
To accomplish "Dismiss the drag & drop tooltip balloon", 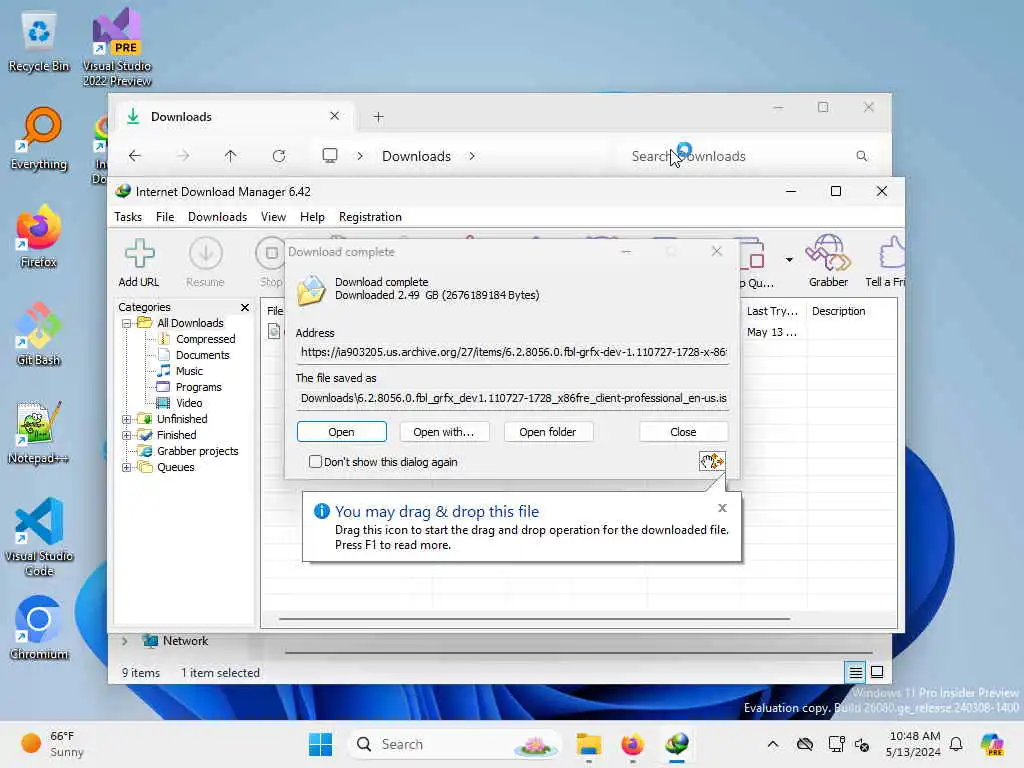I will pyautogui.click(x=722, y=507).
